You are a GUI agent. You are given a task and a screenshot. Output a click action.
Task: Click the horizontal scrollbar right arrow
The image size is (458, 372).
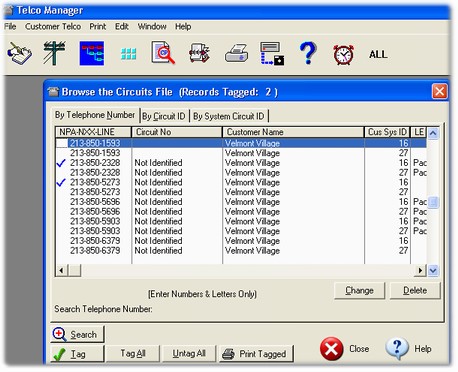(420, 270)
